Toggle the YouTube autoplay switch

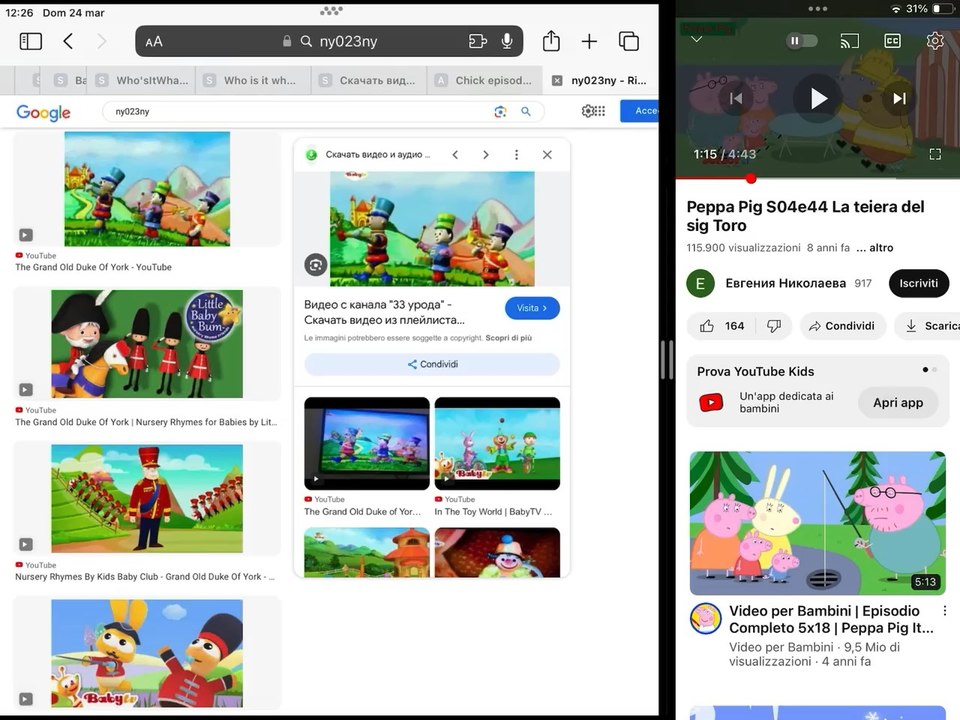(x=802, y=41)
